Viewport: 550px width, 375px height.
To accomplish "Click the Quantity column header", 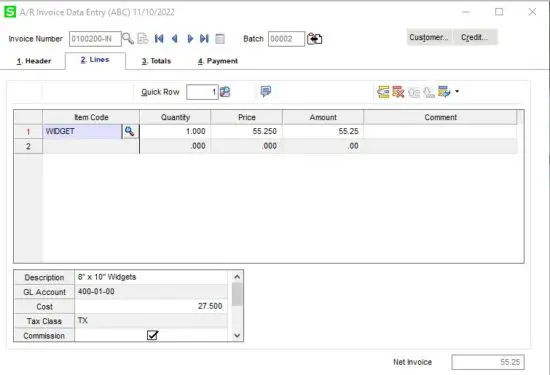I will [175, 117].
